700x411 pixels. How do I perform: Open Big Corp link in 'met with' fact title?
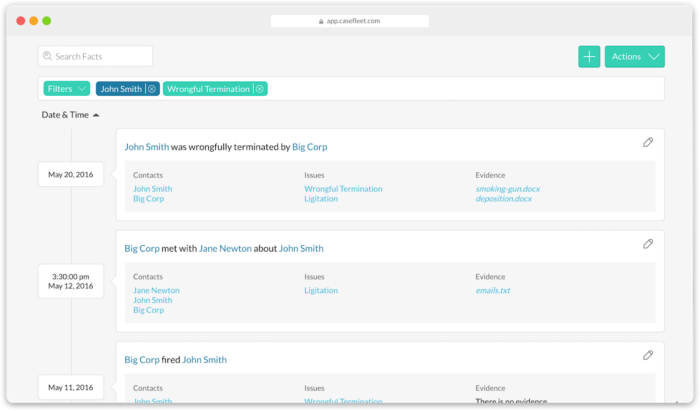pos(142,248)
